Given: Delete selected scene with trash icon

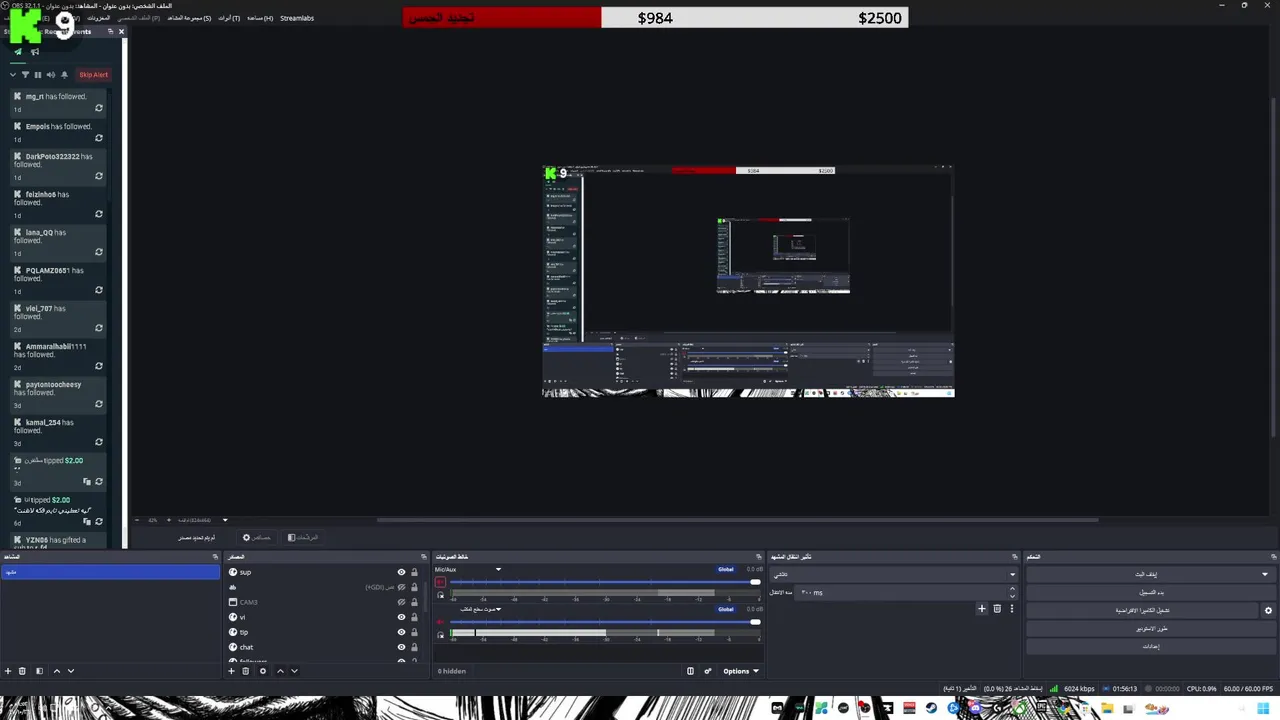Looking at the screenshot, I should pyautogui.click(x=22, y=671).
